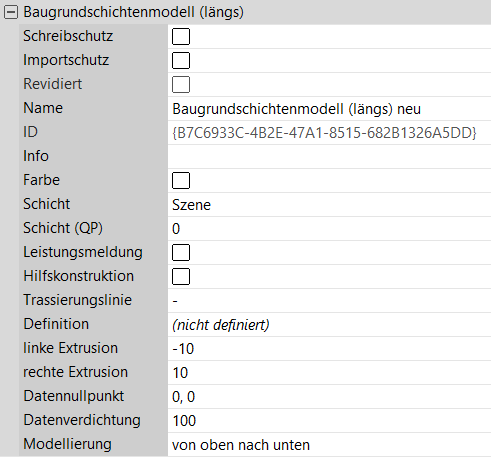Click the Definition (nicht definiert) field
The width and height of the screenshot is (491, 457).
[329, 325]
